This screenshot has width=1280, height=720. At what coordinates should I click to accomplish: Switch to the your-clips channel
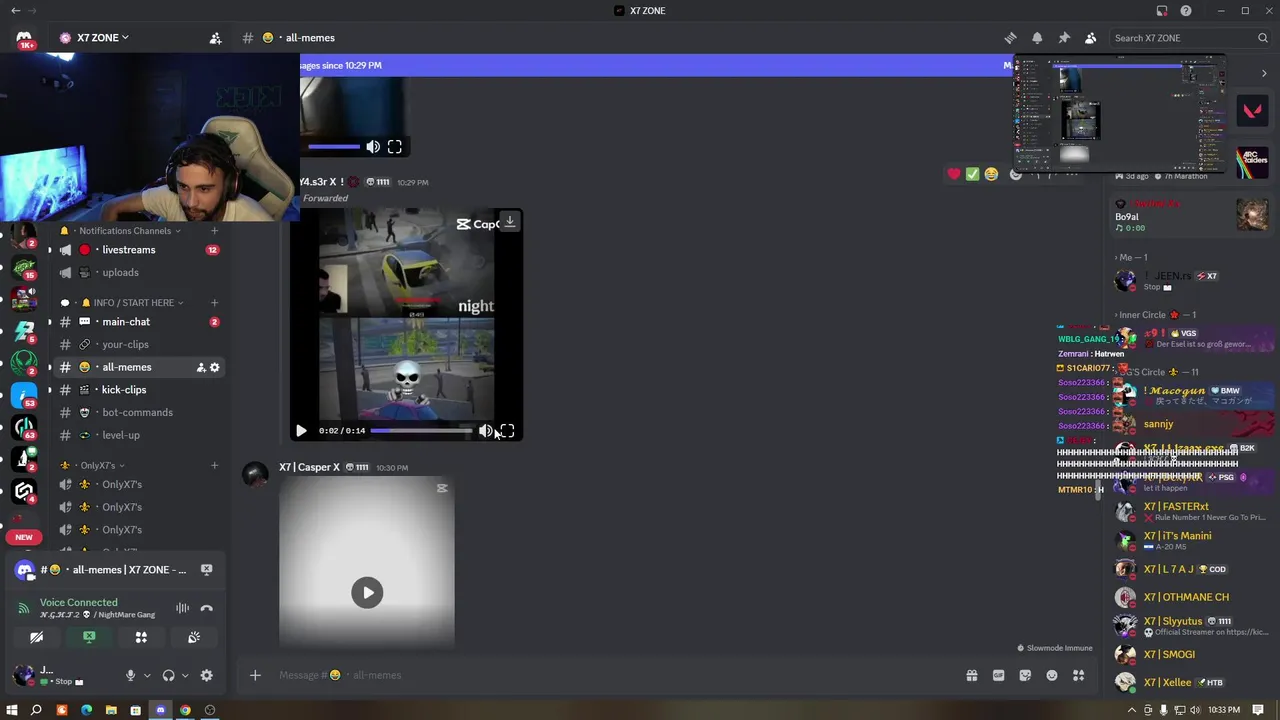[x=138, y=344]
